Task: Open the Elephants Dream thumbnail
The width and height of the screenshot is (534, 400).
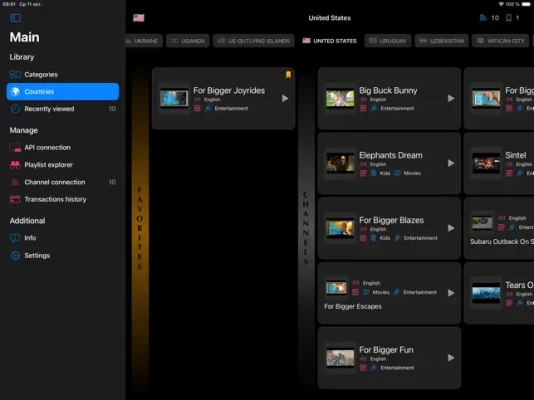Action: [340, 163]
